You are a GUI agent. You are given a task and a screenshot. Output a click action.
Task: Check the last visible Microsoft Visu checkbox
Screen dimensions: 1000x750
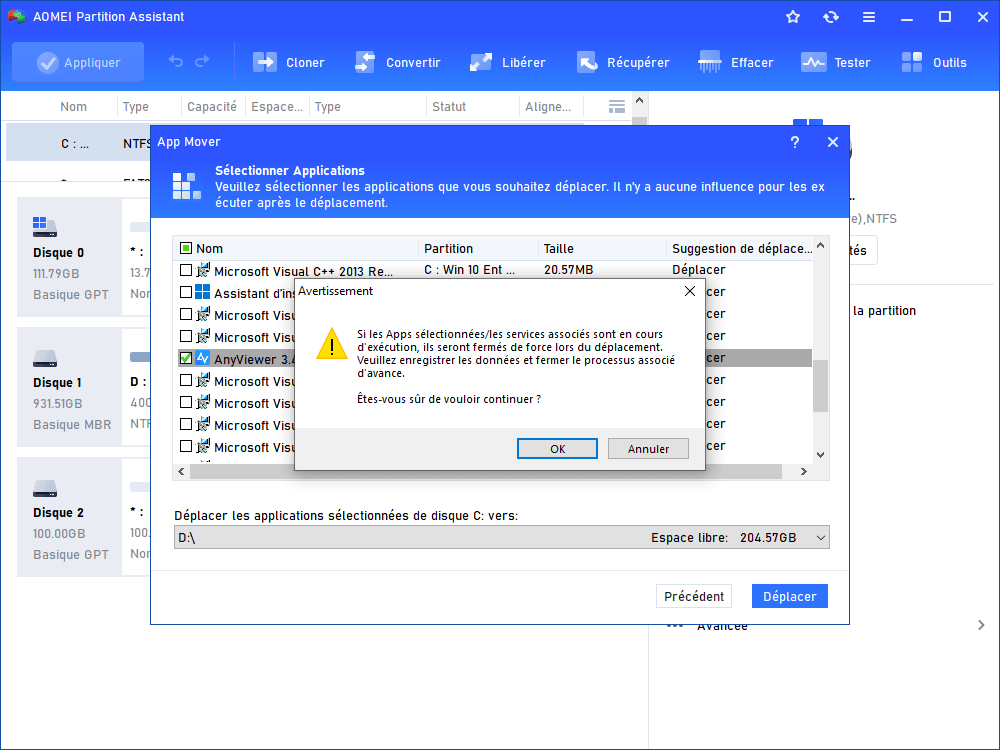186,446
